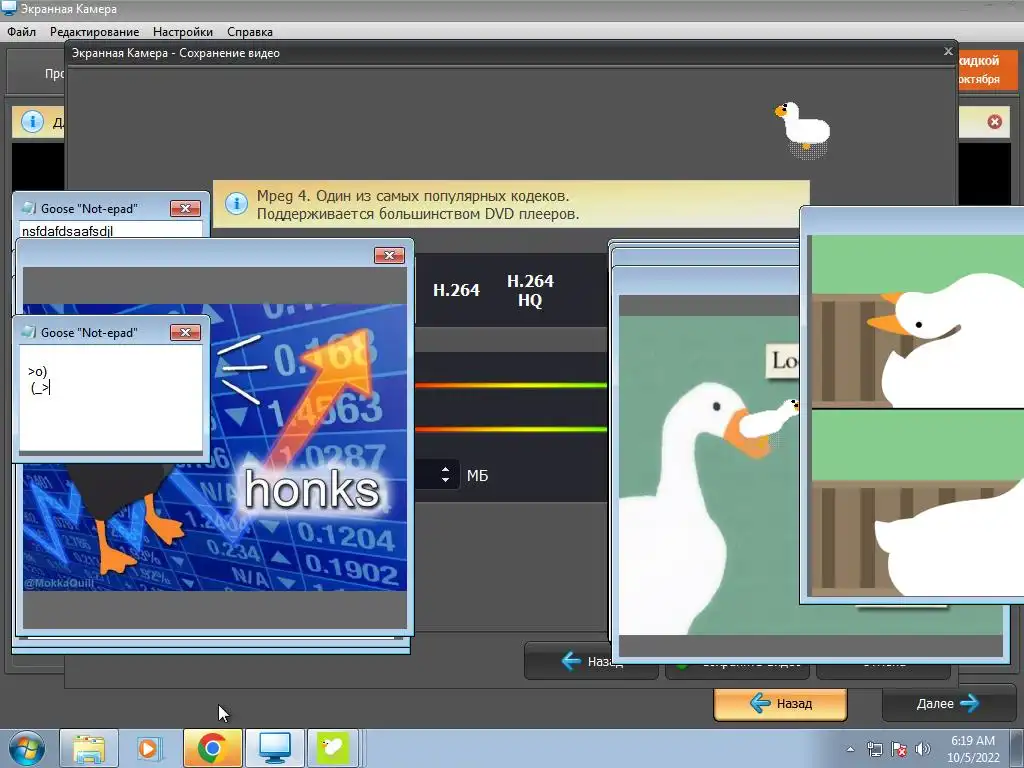Screen dimensions: 1024x768
Task: Show hidden tray icons arrow
Action: click(850, 749)
